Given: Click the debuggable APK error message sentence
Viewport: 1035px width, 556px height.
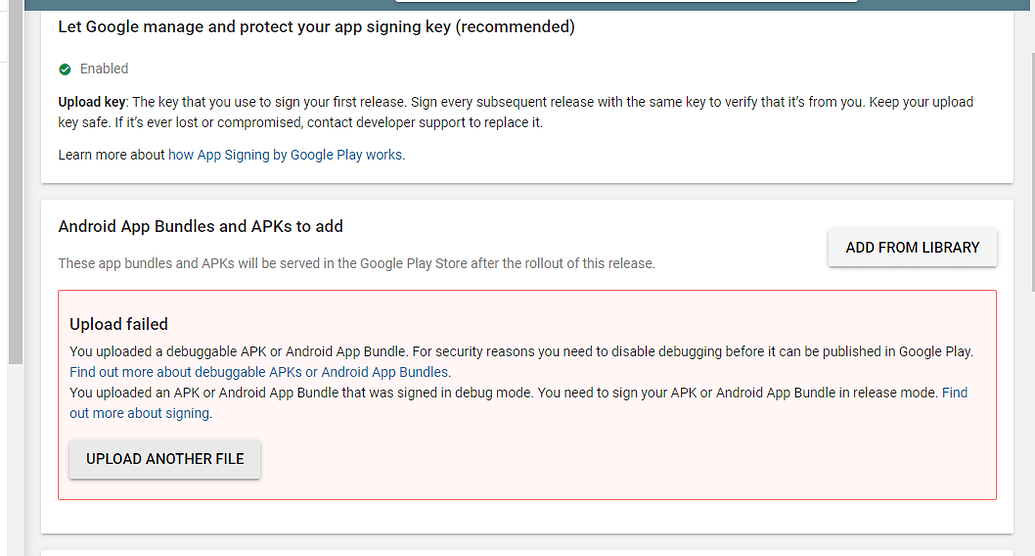Looking at the screenshot, I should 521,351.
